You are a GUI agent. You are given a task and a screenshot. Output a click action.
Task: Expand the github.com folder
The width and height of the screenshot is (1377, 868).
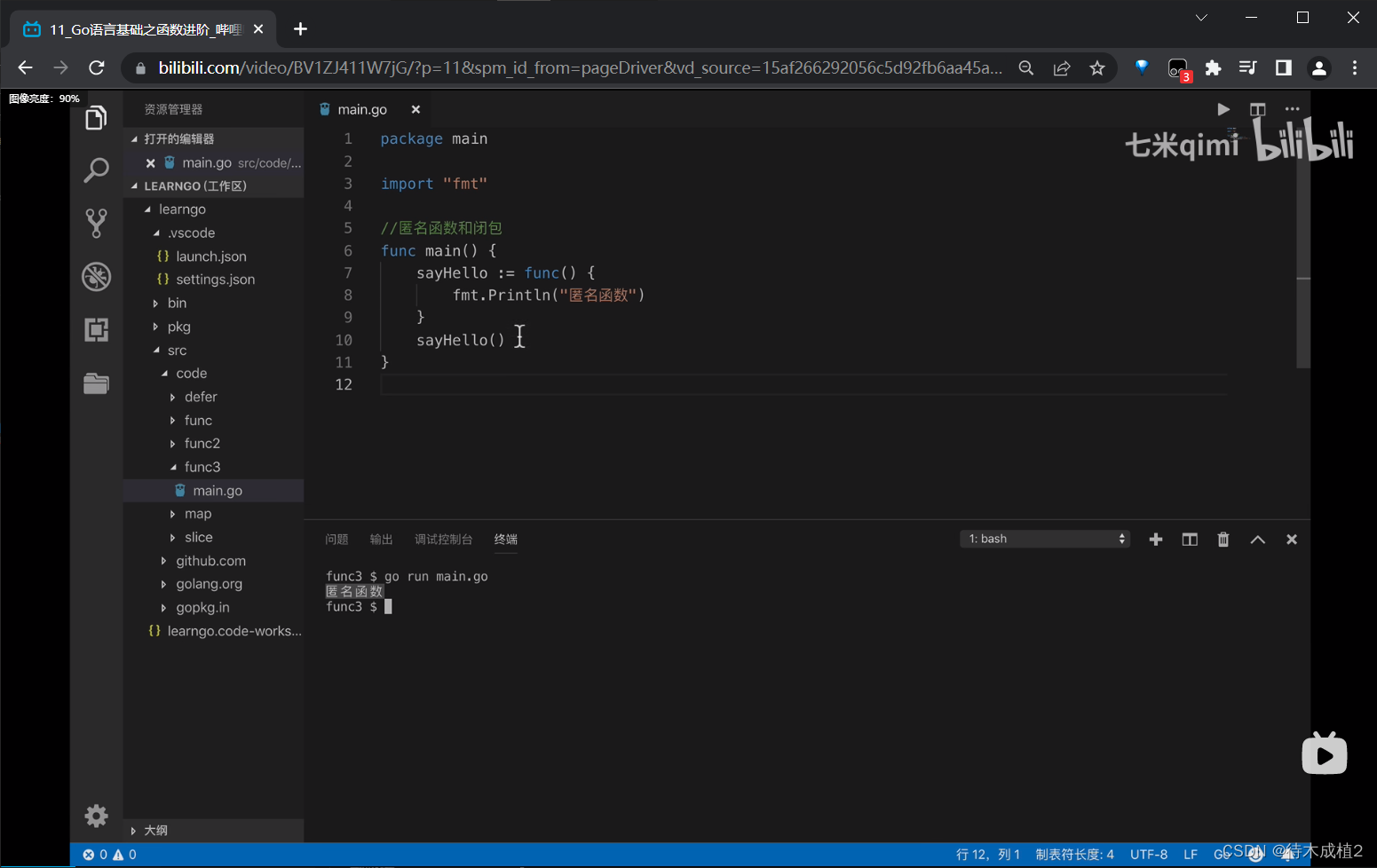213,561
